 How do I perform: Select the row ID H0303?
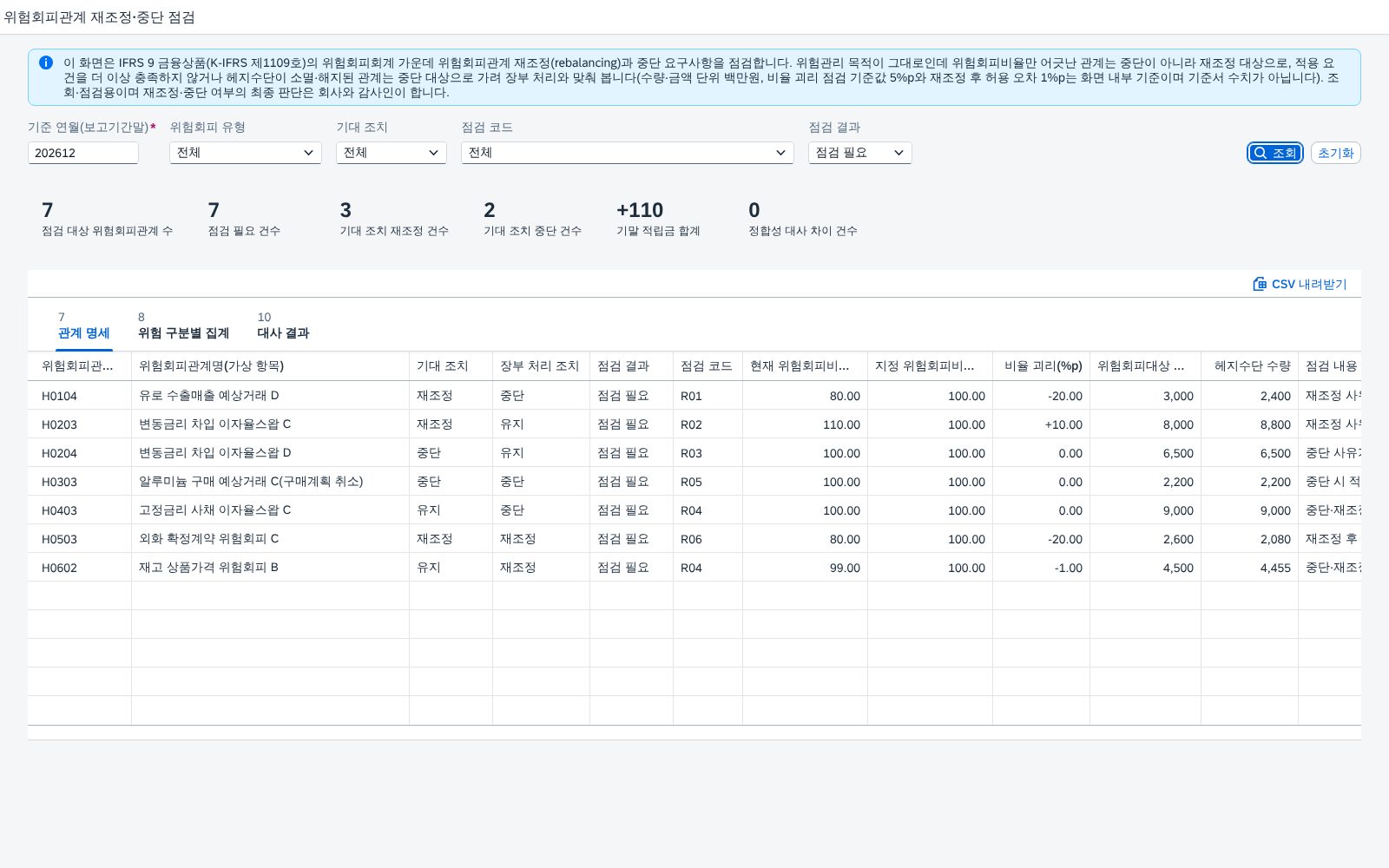[59, 482]
